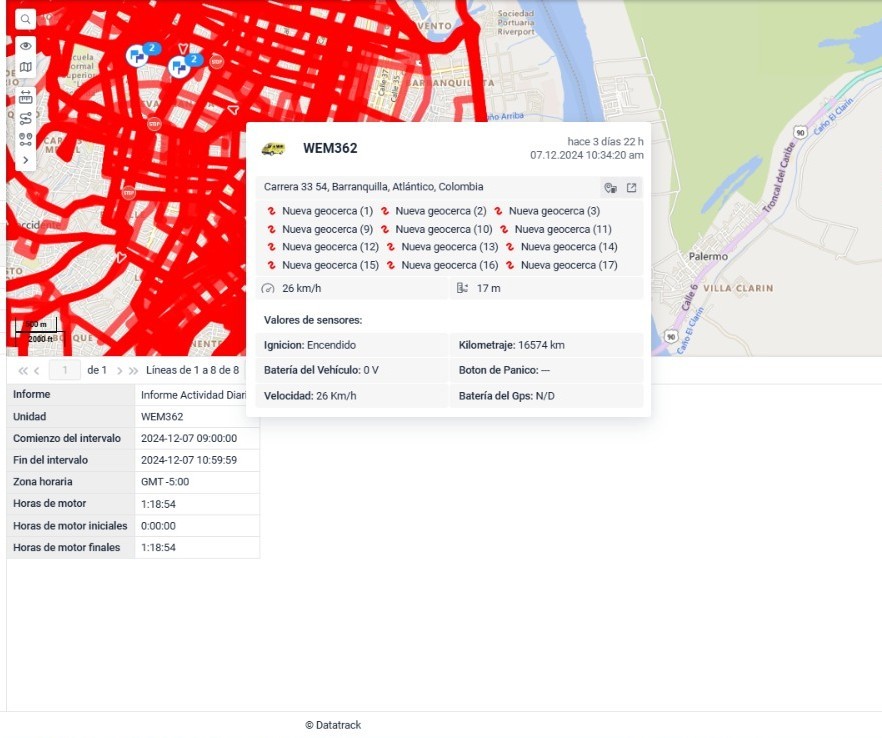
Task: Select the routing tool icon
Action: [x=25, y=118]
